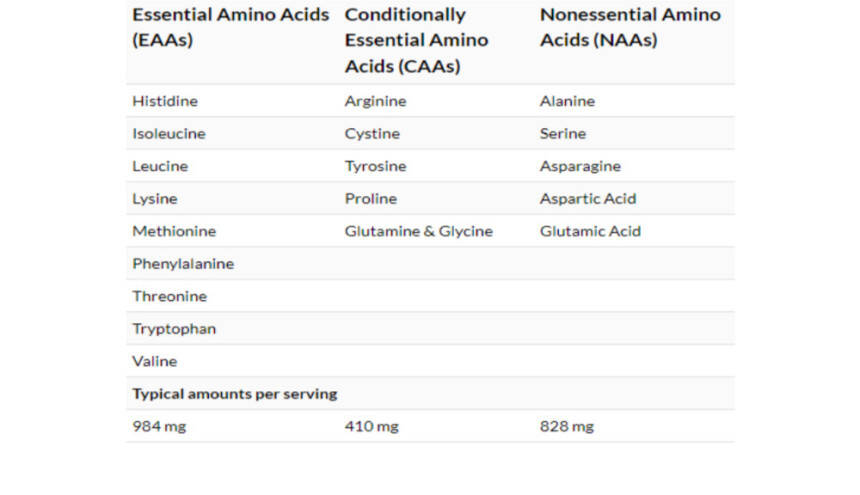Select the 984 mg value
Image resolution: width=860 pixels, height=495 pixels.
click(159, 427)
